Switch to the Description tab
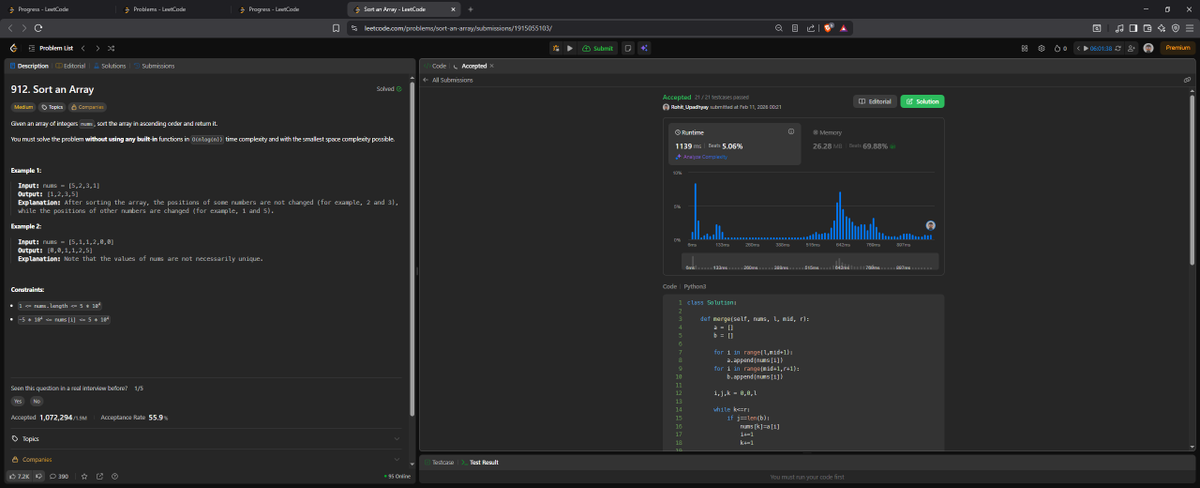This screenshot has width=1200, height=488. [x=29, y=66]
